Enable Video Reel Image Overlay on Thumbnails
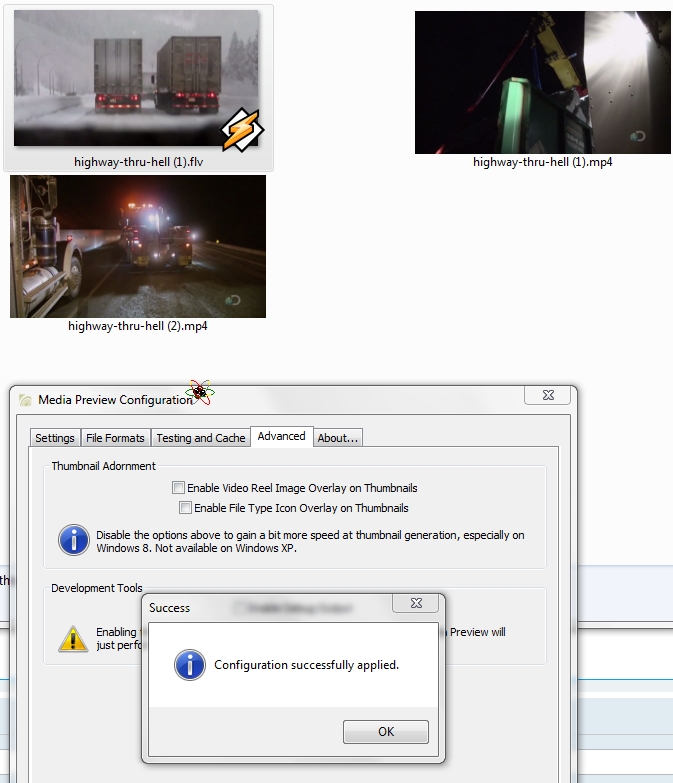Viewport: 673px width, 783px height. (179, 488)
